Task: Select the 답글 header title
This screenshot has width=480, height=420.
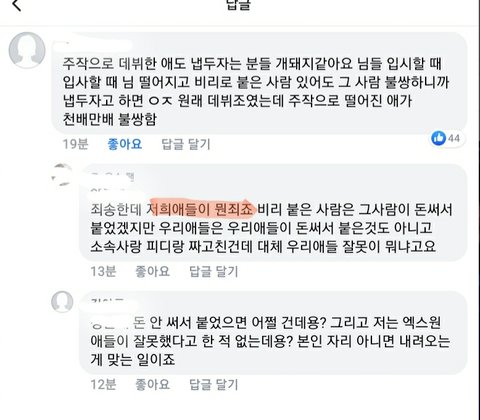Action: tap(238, 5)
